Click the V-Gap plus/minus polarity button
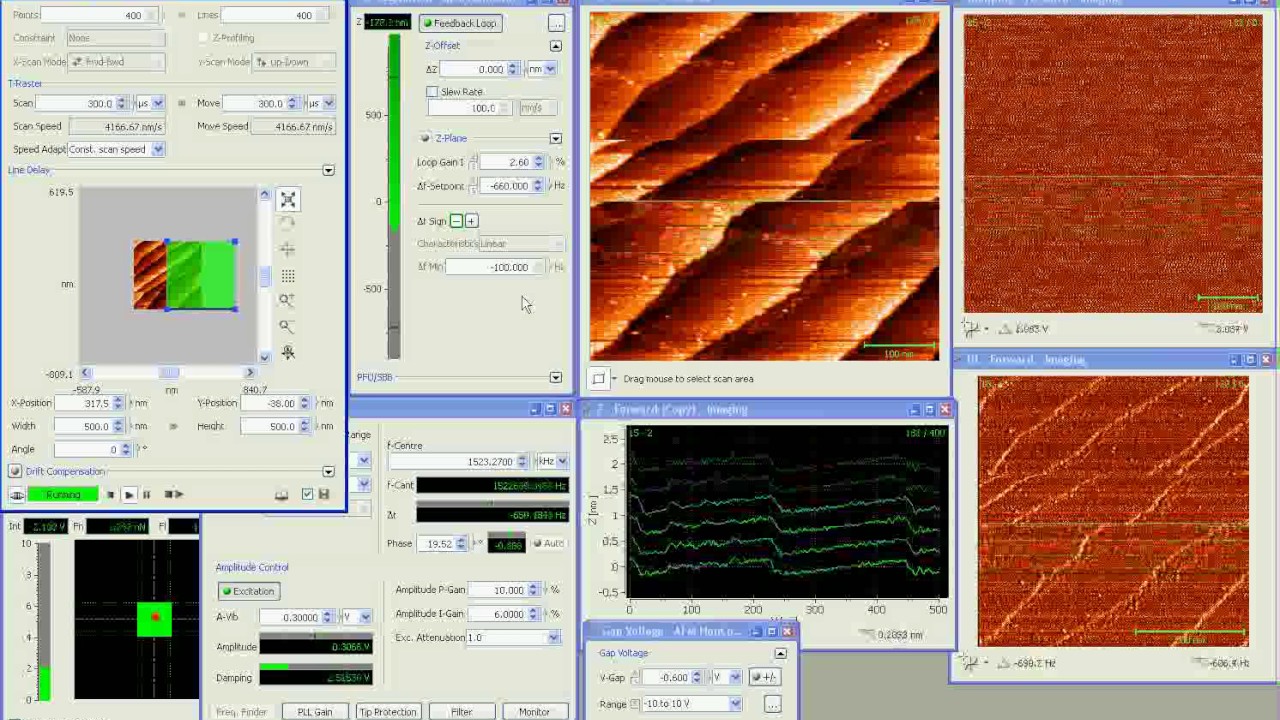This screenshot has width=1280, height=720. pyautogui.click(x=764, y=677)
